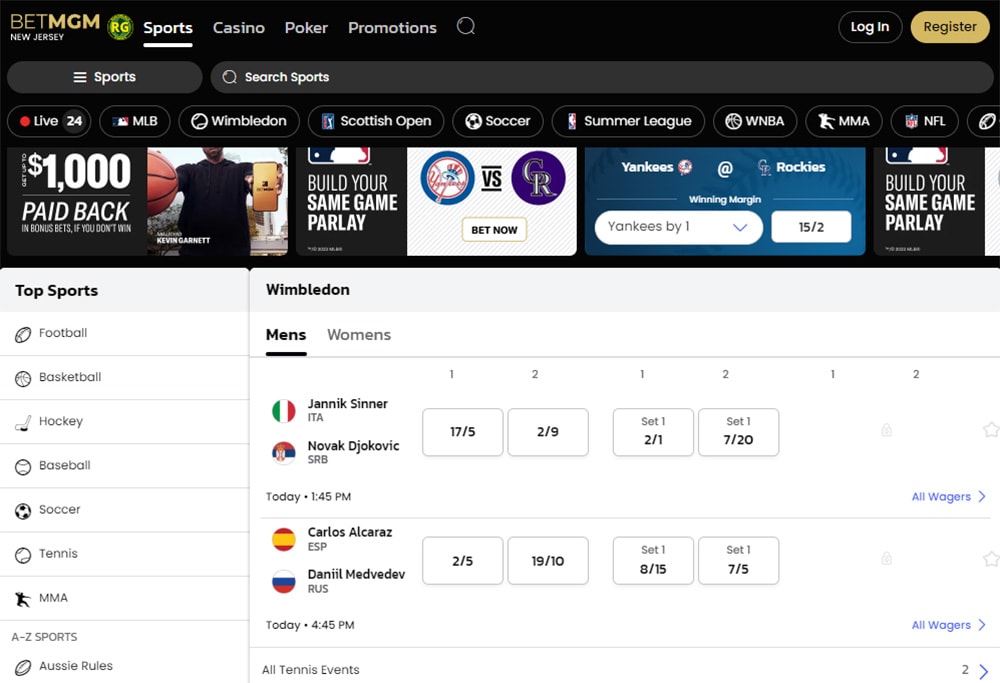Open the Promotions tab
The width and height of the screenshot is (1000, 683).
point(392,27)
